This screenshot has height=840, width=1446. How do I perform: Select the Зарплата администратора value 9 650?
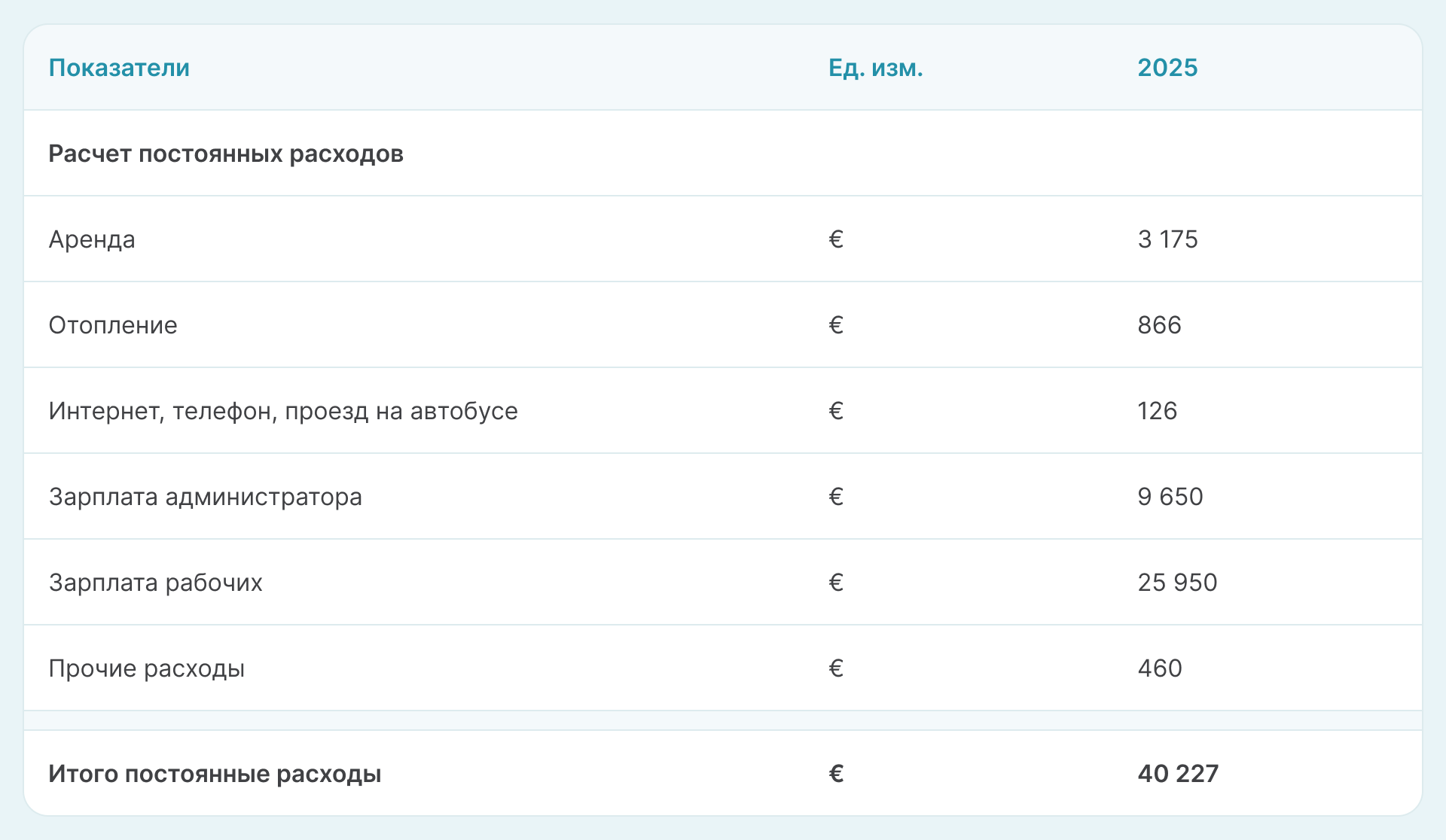[1170, 497]
